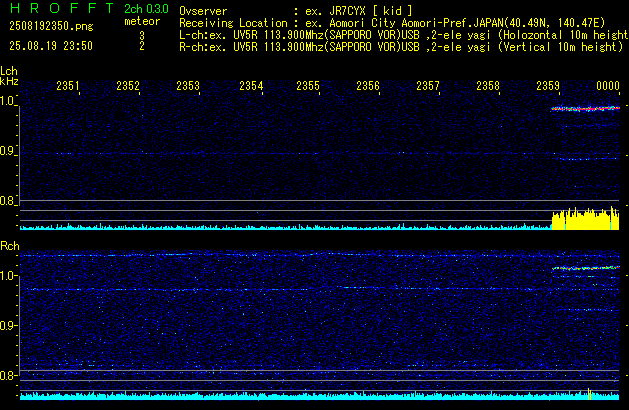Click the 2358 time marker

488,86
